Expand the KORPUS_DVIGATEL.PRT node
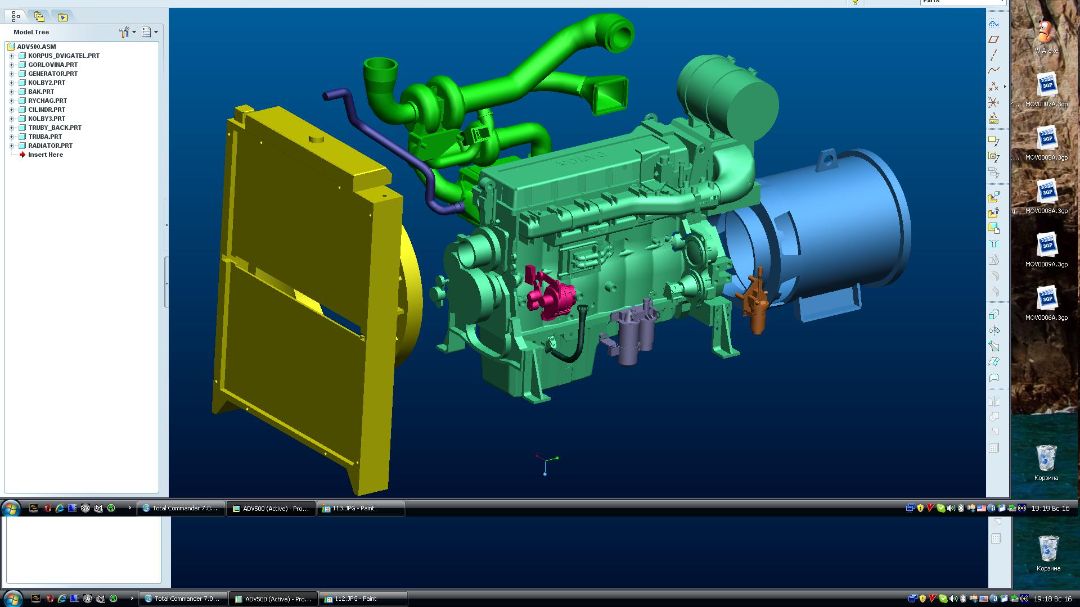 [11, 56]
